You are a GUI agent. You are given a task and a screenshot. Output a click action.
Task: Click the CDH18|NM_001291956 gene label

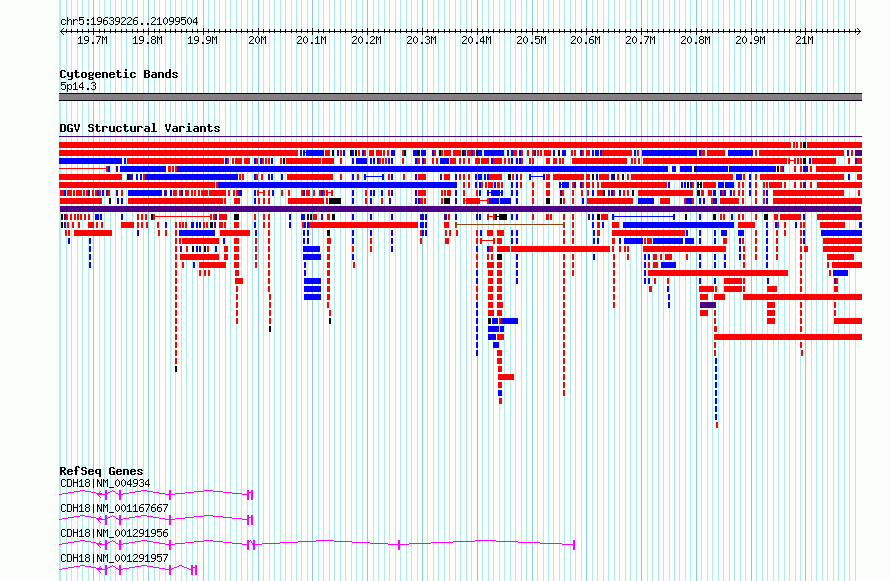(115, 533)
